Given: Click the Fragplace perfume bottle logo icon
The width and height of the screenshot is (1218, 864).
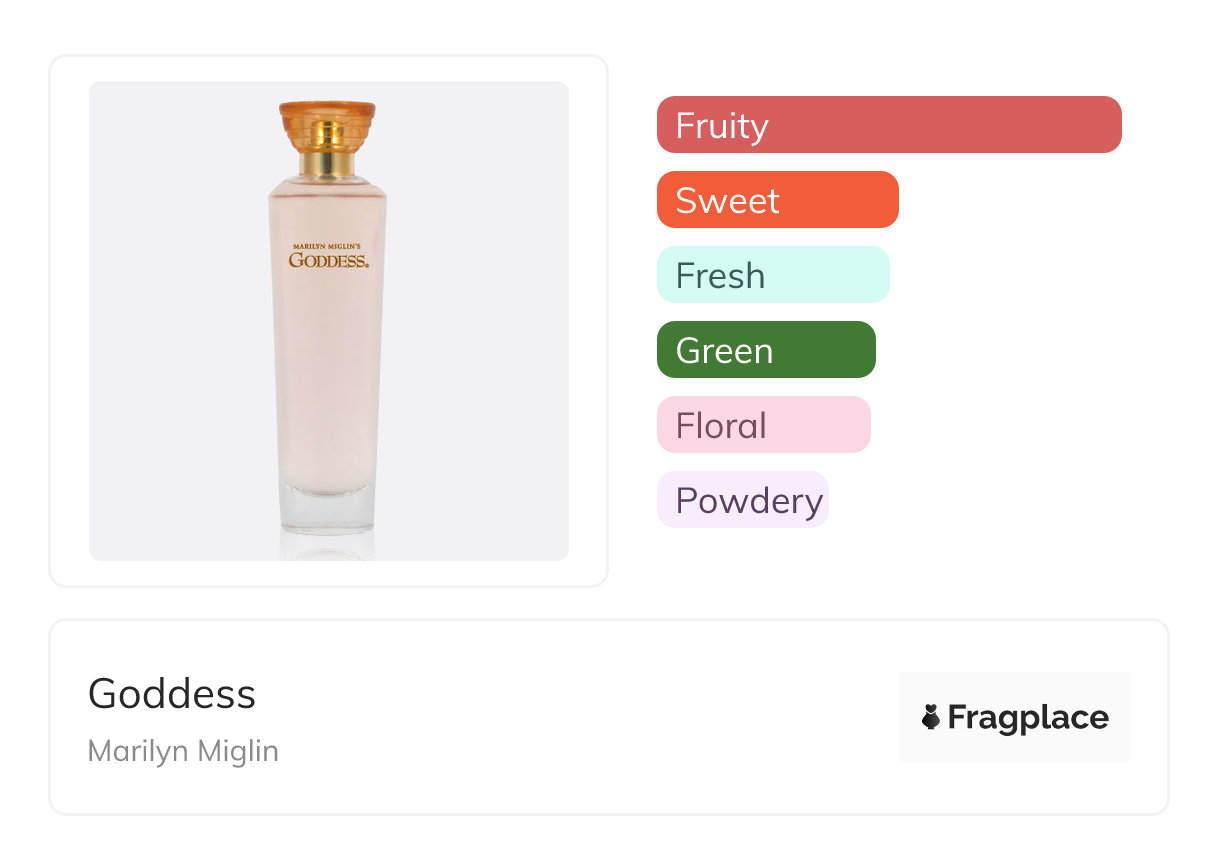Looking at the screenshot, I should tap(931, 717).
